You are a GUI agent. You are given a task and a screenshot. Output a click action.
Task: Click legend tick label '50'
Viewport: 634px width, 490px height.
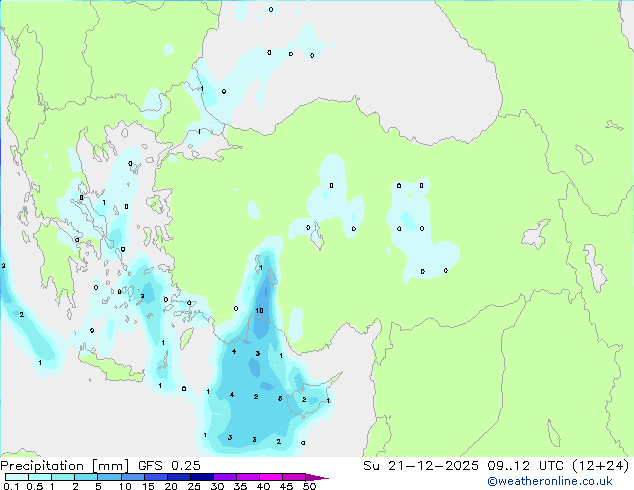click(309, 486)
